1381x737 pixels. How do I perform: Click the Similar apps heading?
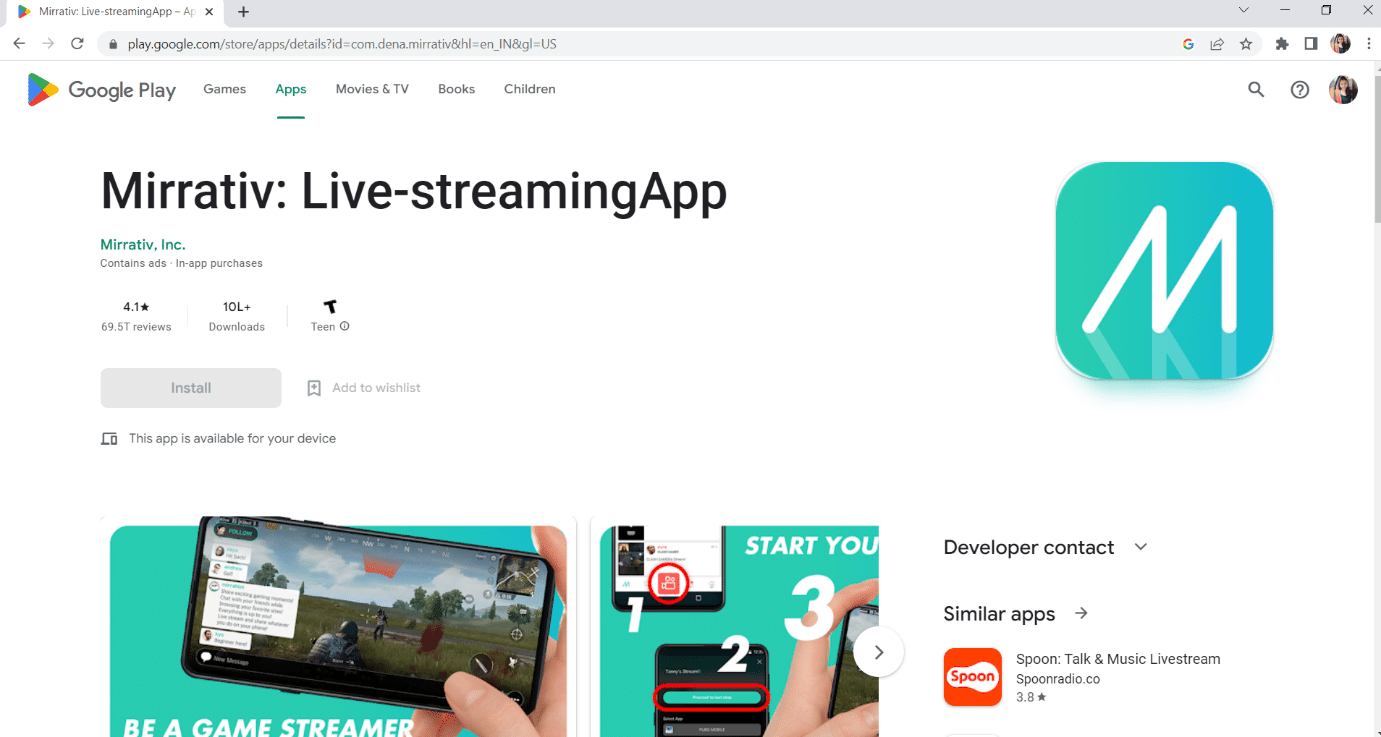999,614
